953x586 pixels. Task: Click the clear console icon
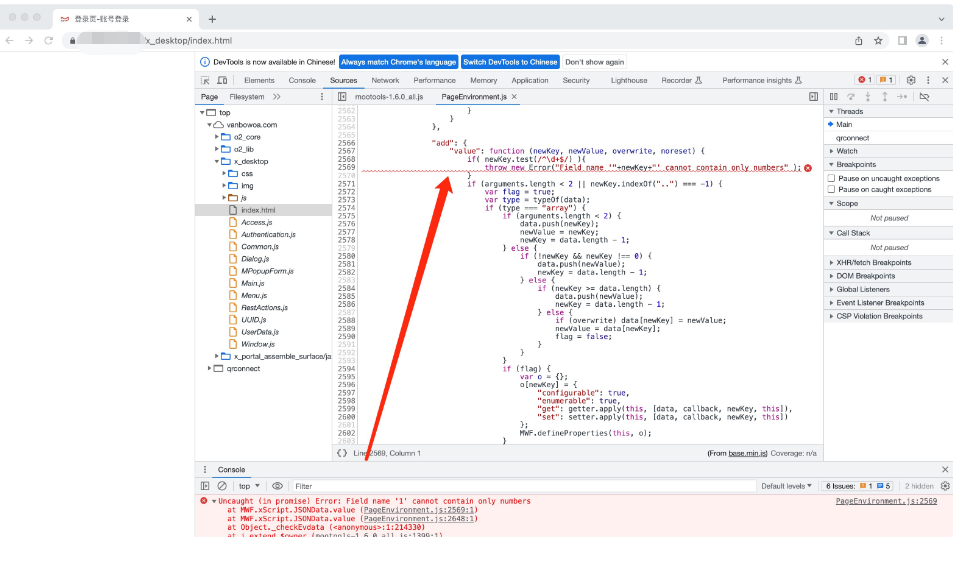[x=222, y=486]
